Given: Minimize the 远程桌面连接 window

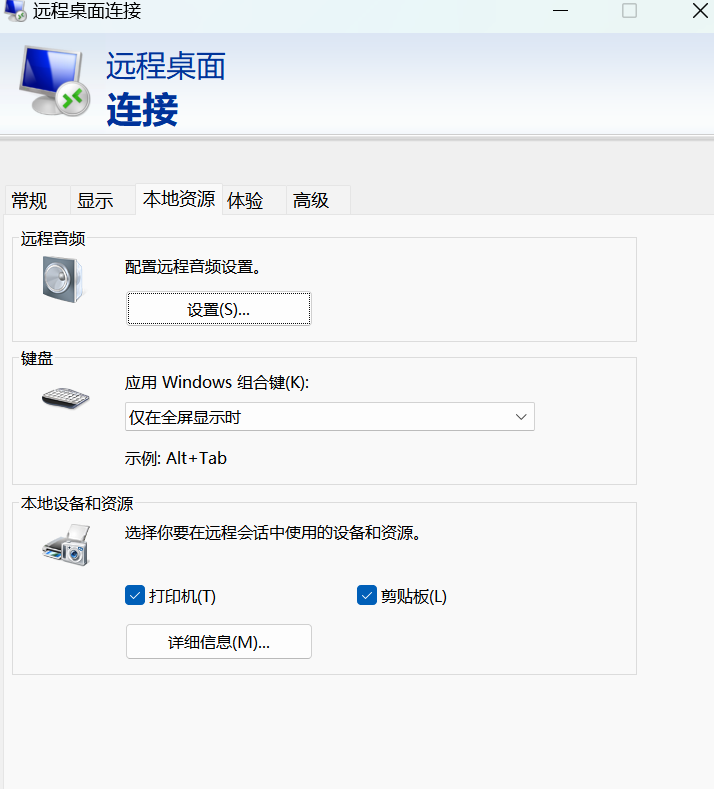Looking at the screenshot, I should point(560,11).
